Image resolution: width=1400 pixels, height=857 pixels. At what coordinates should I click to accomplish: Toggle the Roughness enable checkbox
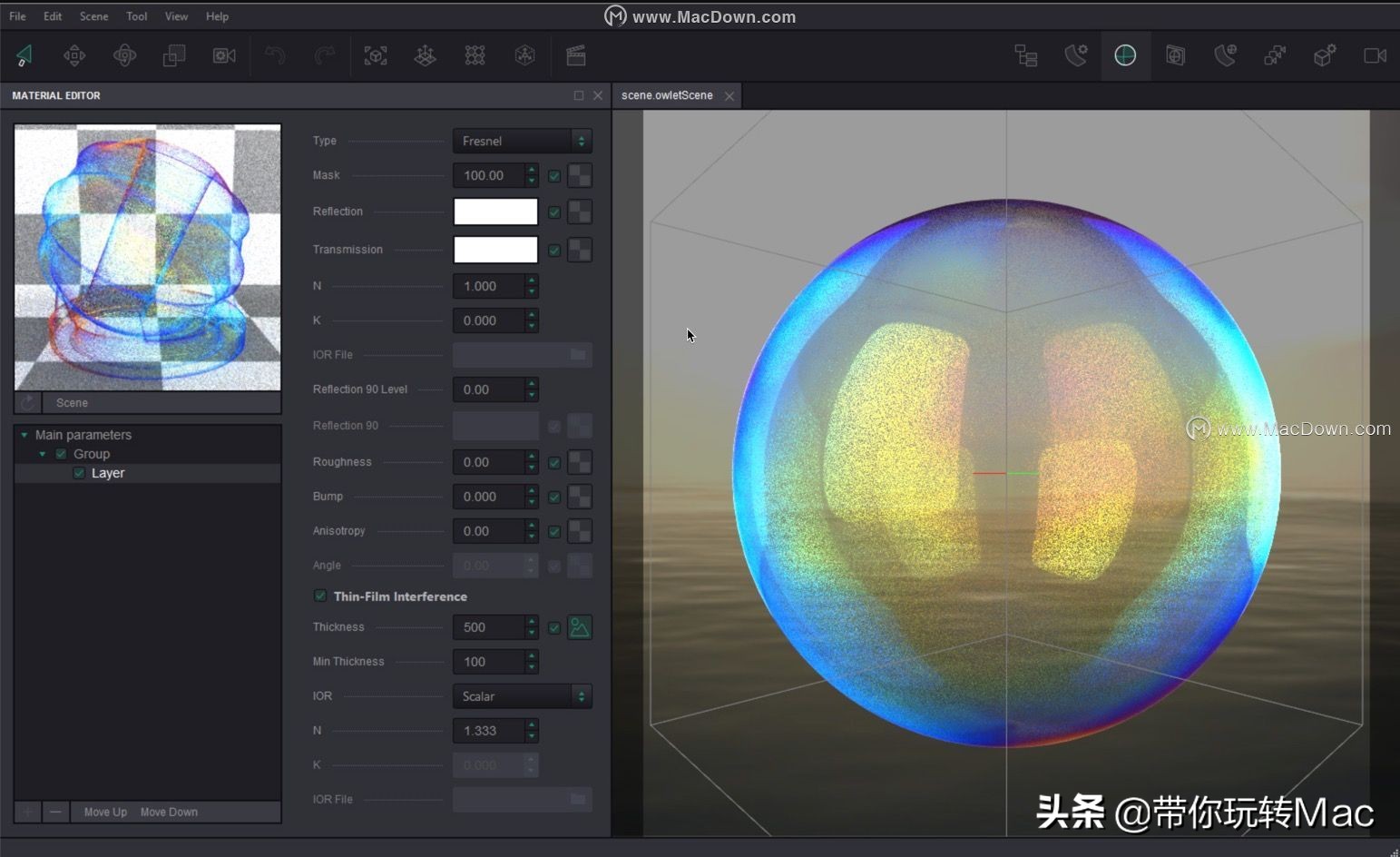(554, 462)
